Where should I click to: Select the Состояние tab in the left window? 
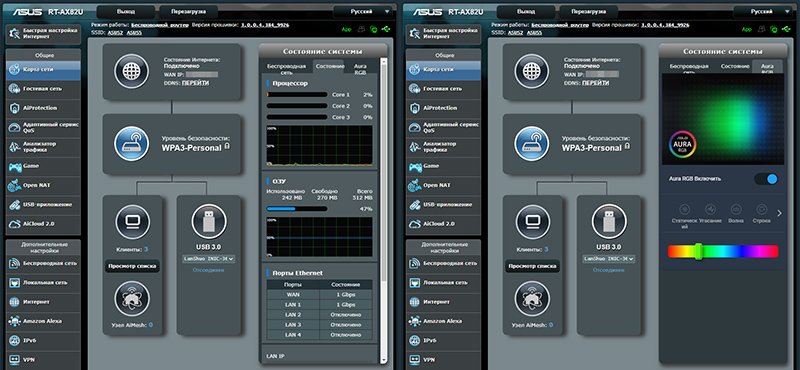tap(329, 67)
